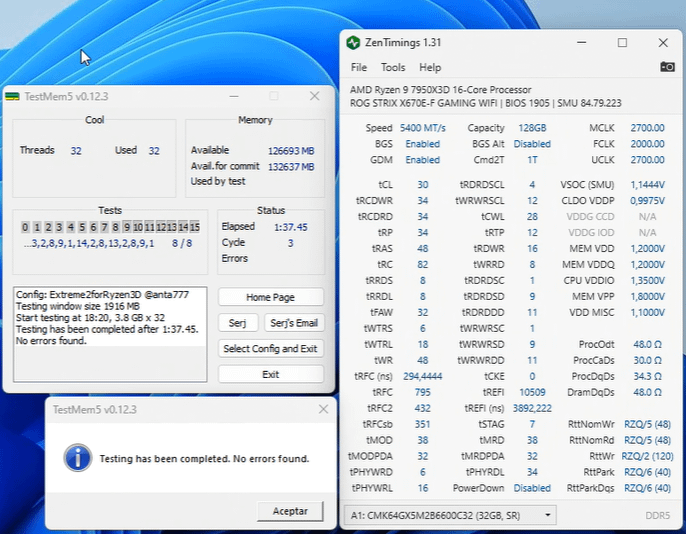The width and height of the screenshot is (686, 534).
Task: Click the TestMem5 title bar icon
Action: click(x=12, y=96)
